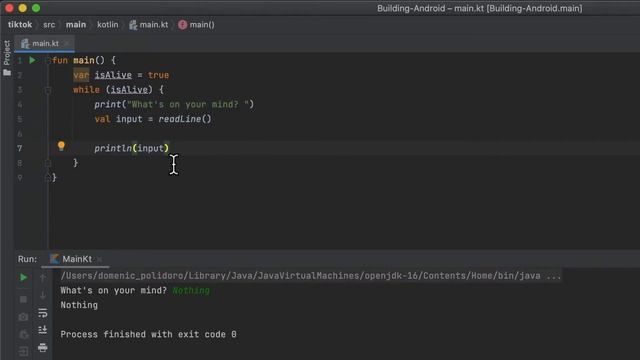Click the java path link in console

point(311,276)
